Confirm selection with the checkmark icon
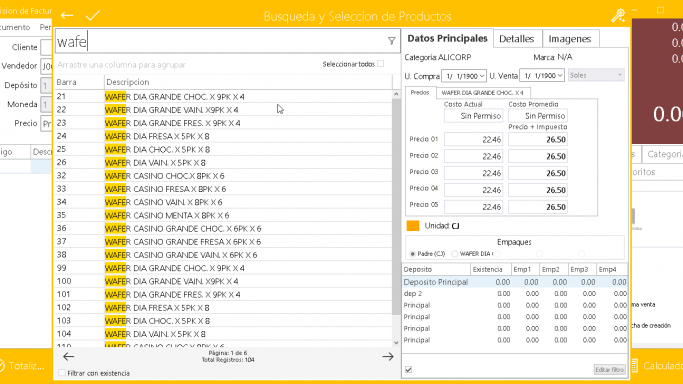The height and width of the screenshot is (384, 683). (x=93, y=16)
